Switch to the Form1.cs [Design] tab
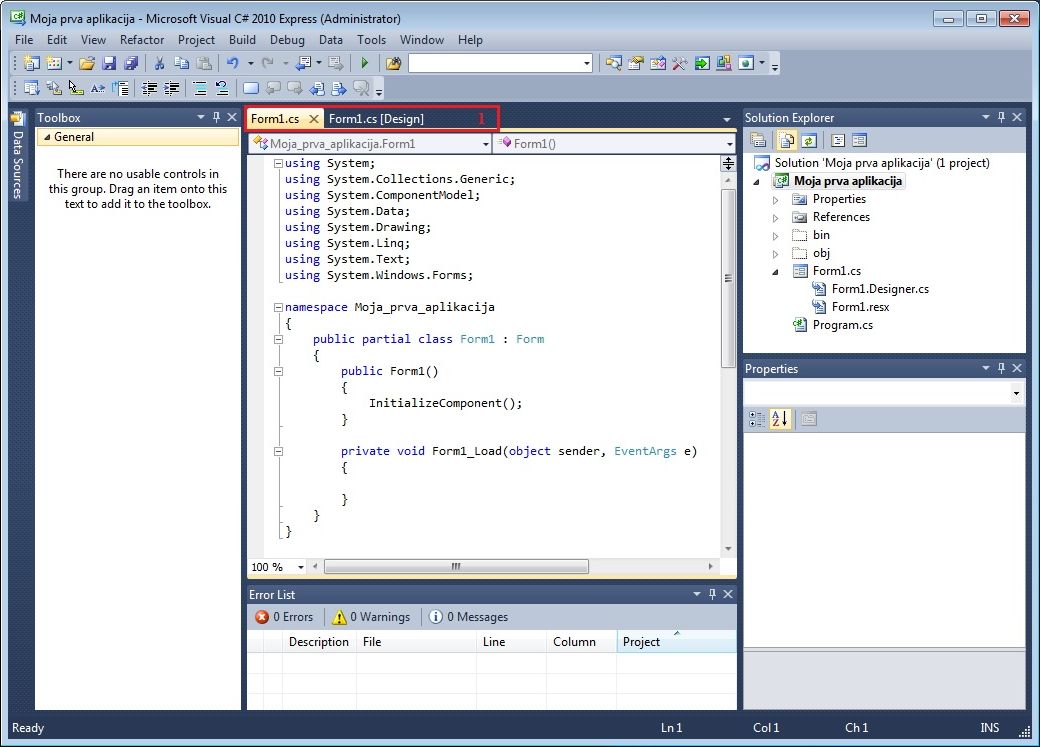 (x=376, y=119)
